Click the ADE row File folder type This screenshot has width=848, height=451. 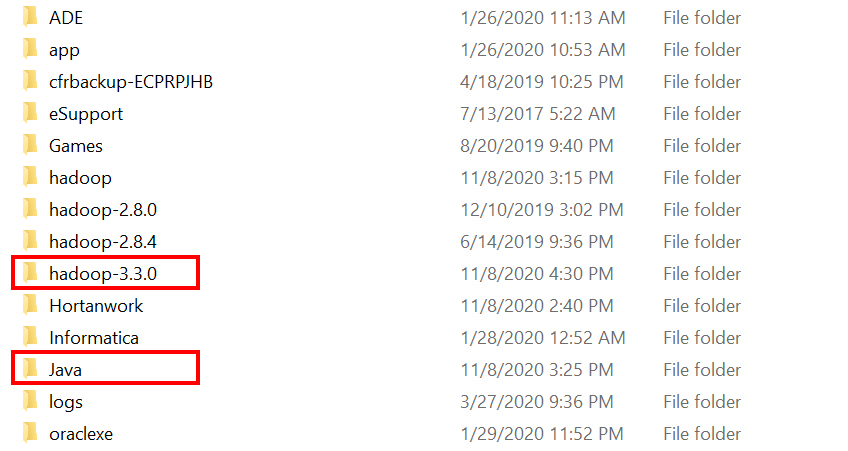click(702, 18)
